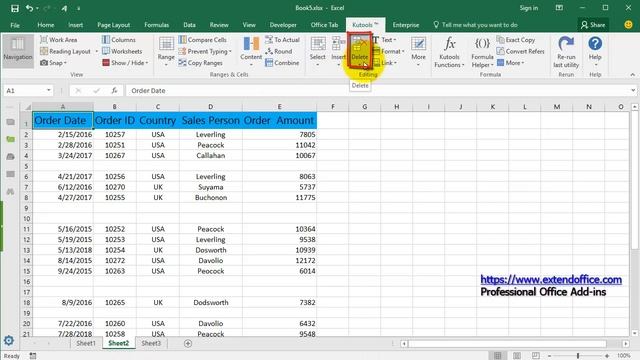This screenshot has height=360, width=640.
Task: Click Exact Copy tool
Action: (x=516, y=40)
